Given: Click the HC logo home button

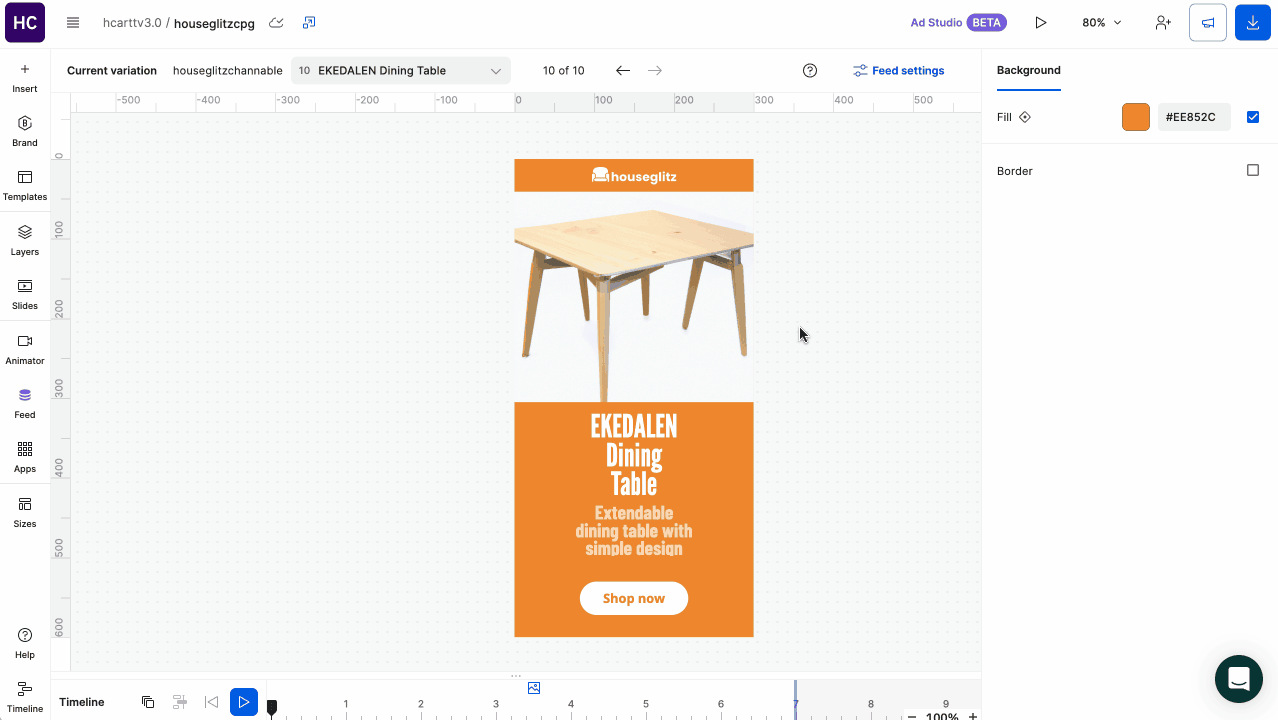Looking at the screenshot, I should (25, 22).
